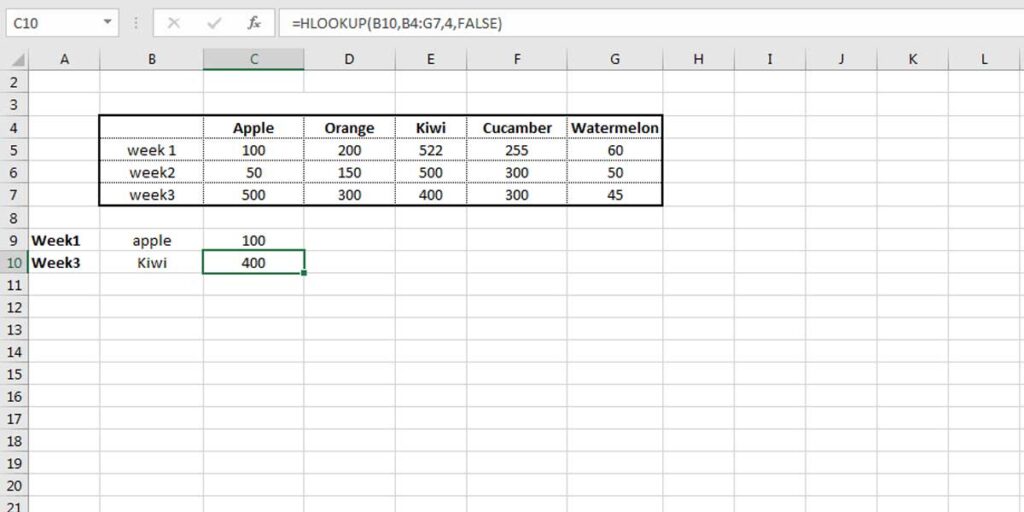The height and width of the screenshot is (512, 1024).
Task: Select column L header
Action: [x=984, y=59]
